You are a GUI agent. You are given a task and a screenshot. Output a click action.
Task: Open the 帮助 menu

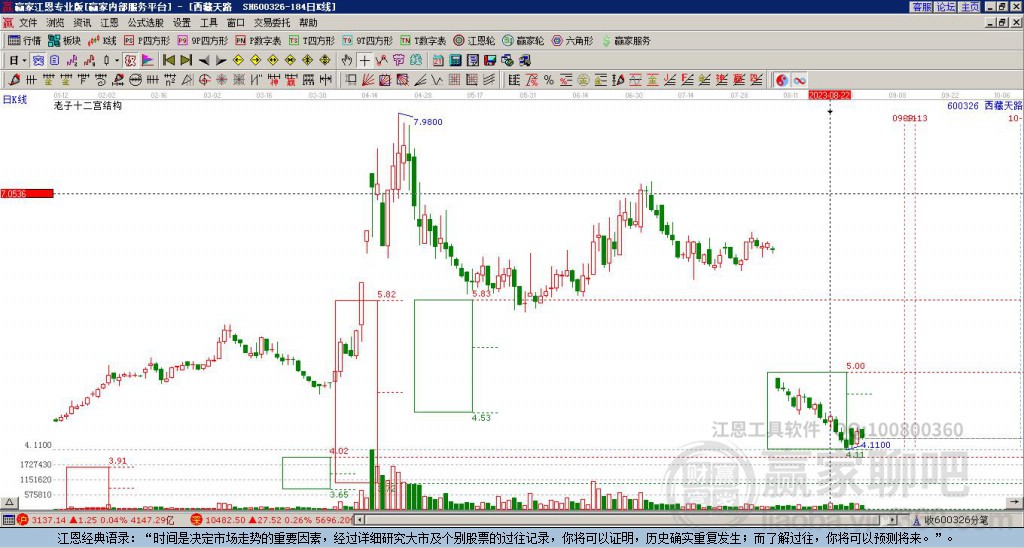(x=308, y=23)
